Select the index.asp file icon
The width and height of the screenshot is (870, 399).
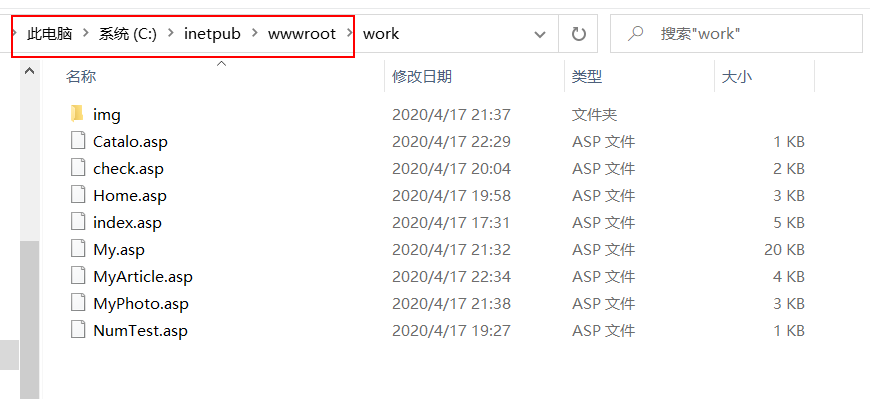click(78, 222)
